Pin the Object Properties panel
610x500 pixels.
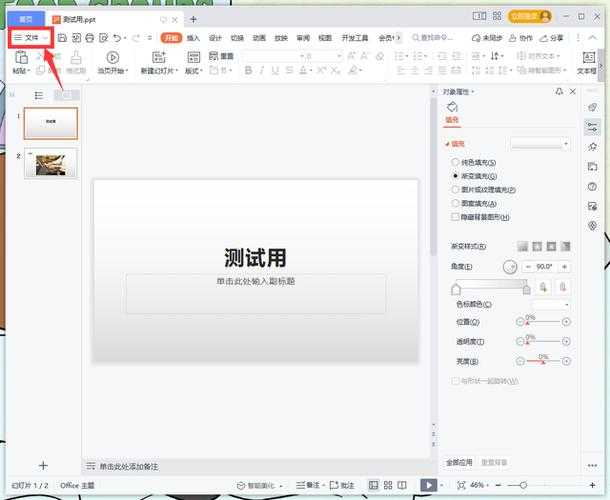pos(559,91)
